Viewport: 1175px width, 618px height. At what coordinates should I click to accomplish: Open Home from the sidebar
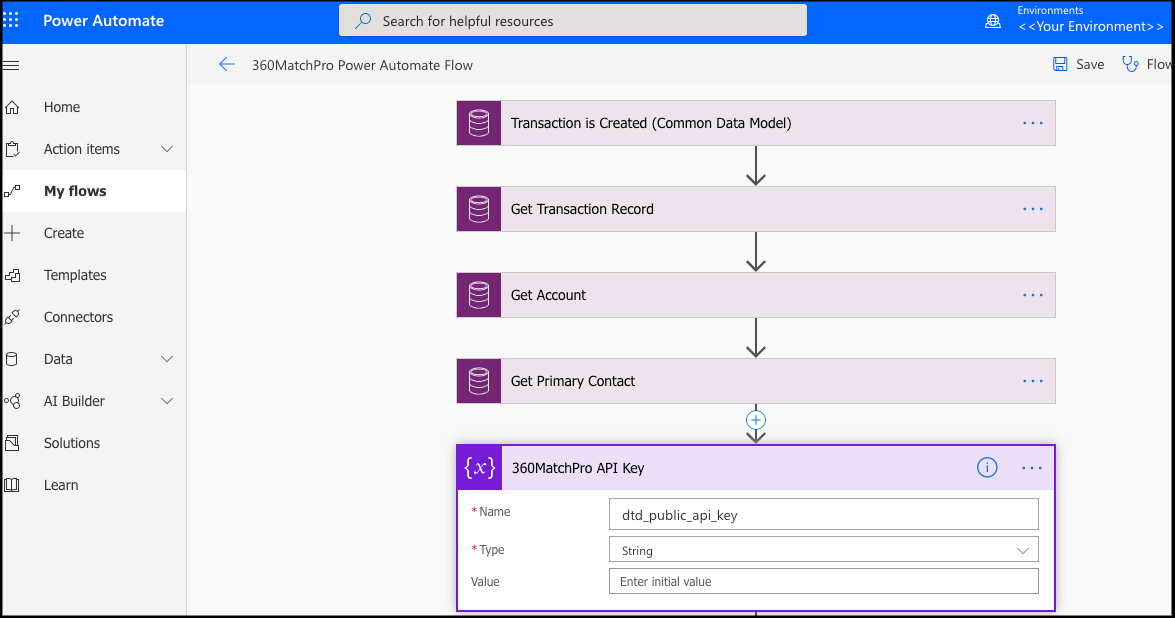tap(60, 107)
